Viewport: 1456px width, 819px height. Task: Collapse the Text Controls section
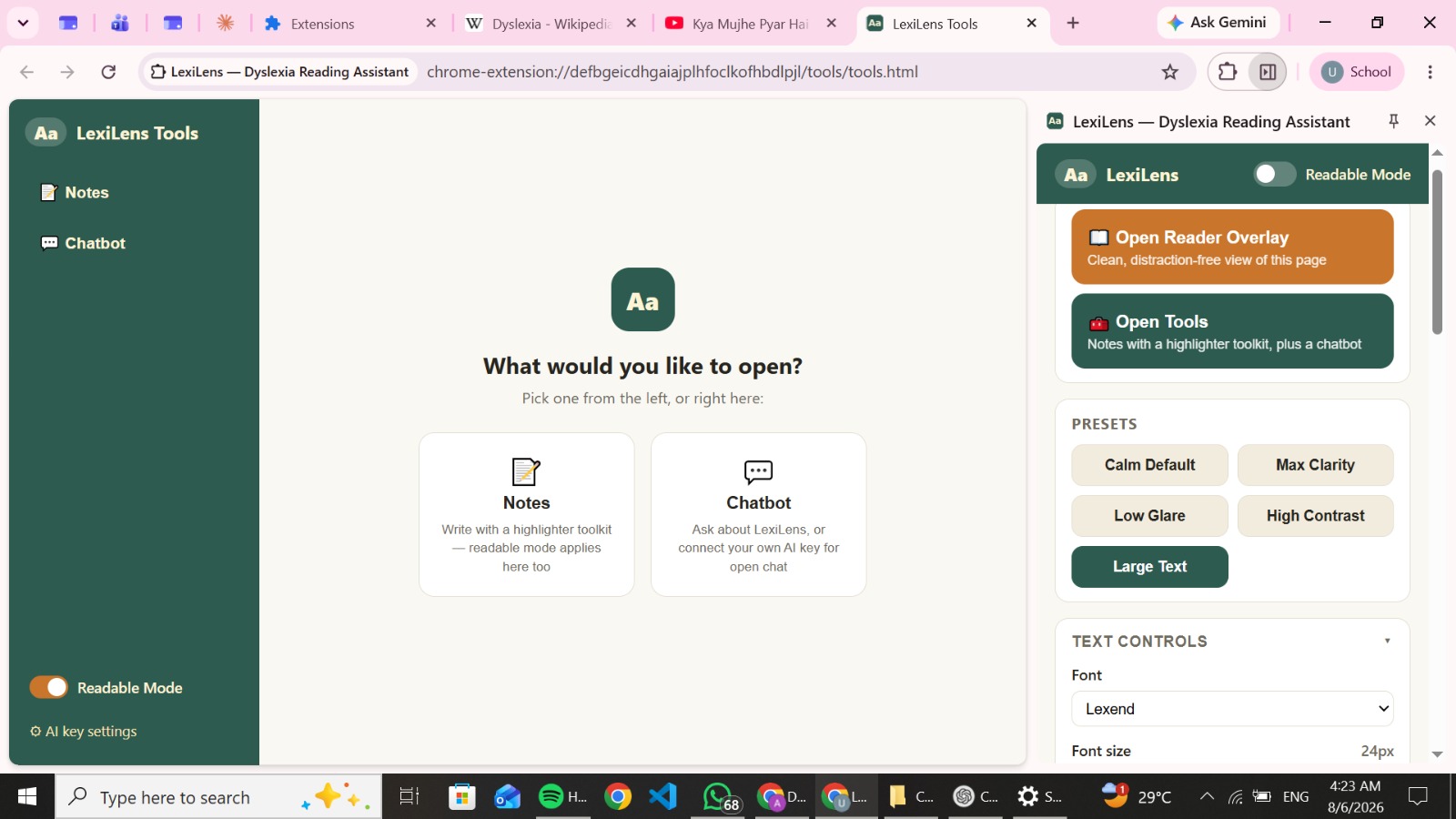[x=1387, y=641]
